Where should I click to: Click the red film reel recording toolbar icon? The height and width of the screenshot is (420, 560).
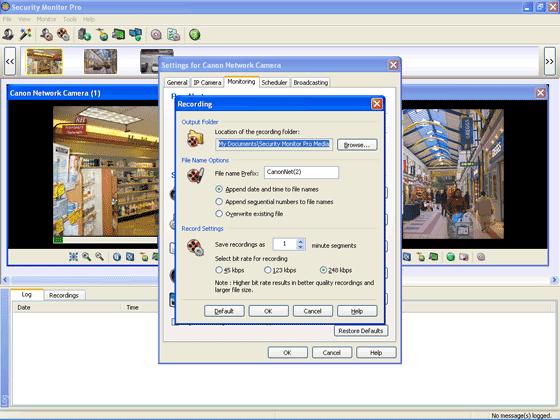coord(63,35)
